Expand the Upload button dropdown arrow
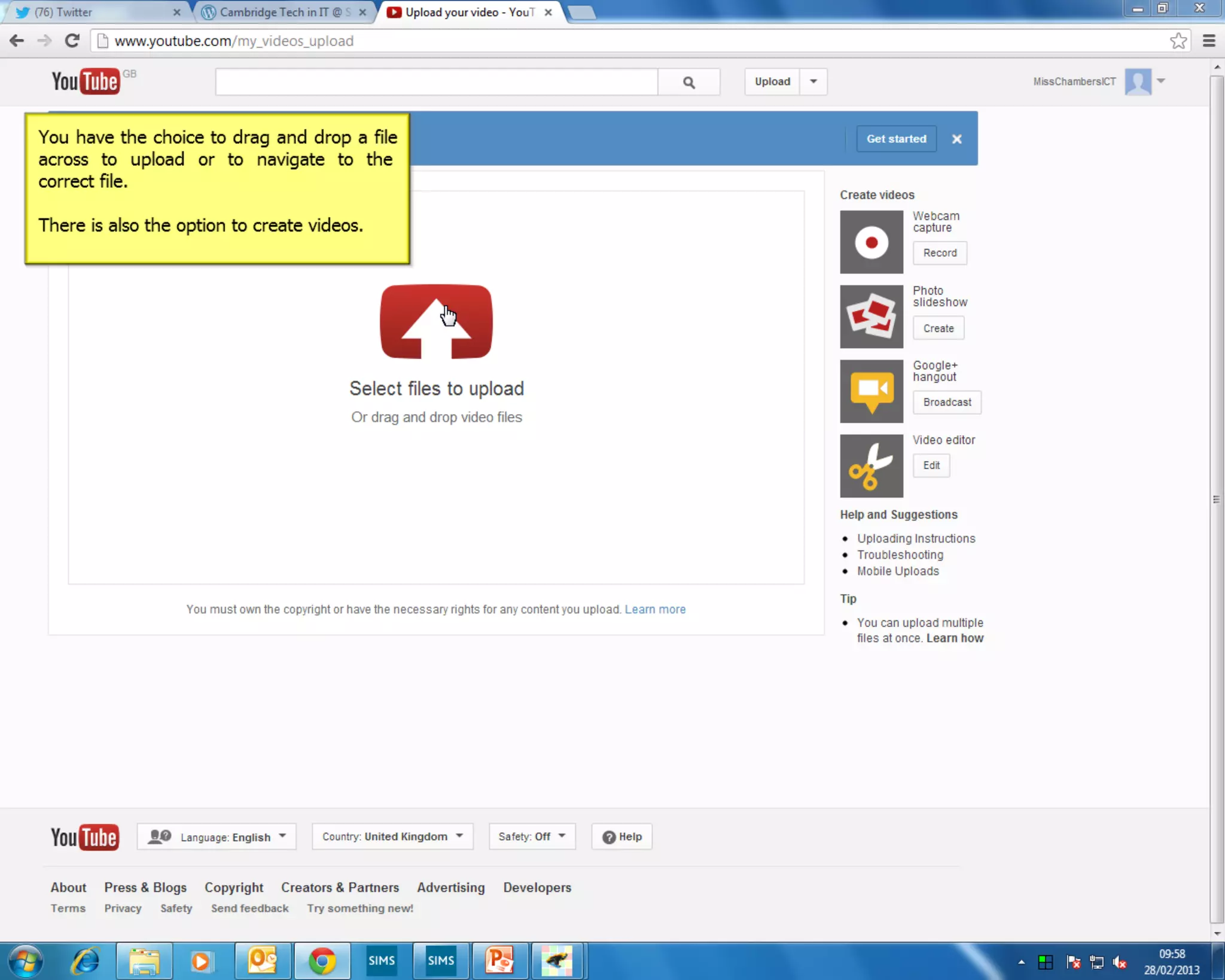Screen dimensions: 1225x980 [x=813, y=82]
